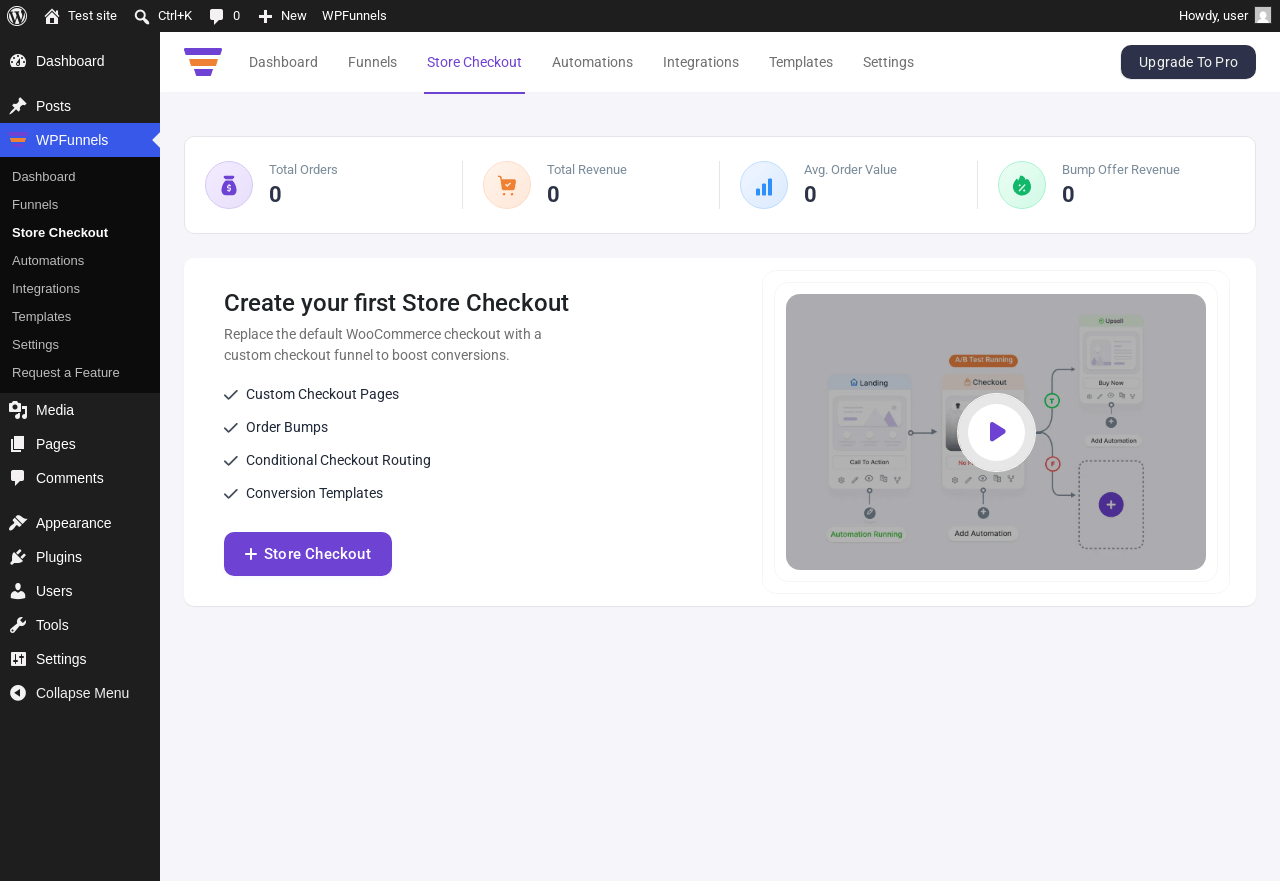Switch to the Funnels tab in header

tap(372, 62)
